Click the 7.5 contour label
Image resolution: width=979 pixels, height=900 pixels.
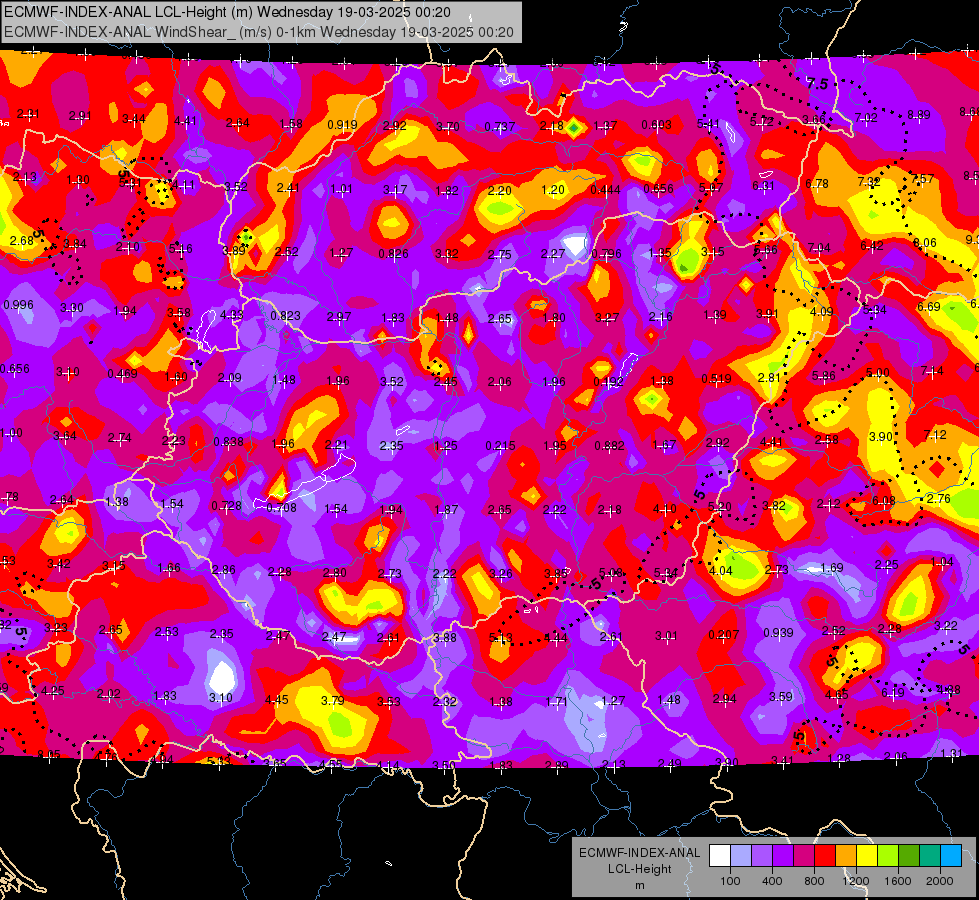(817, 84)
